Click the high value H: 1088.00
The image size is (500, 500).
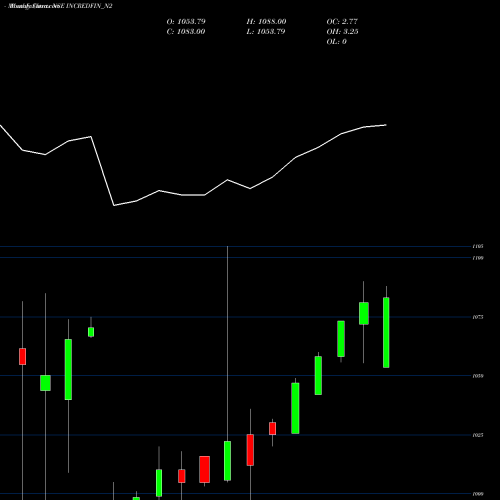tap(266, 22)
